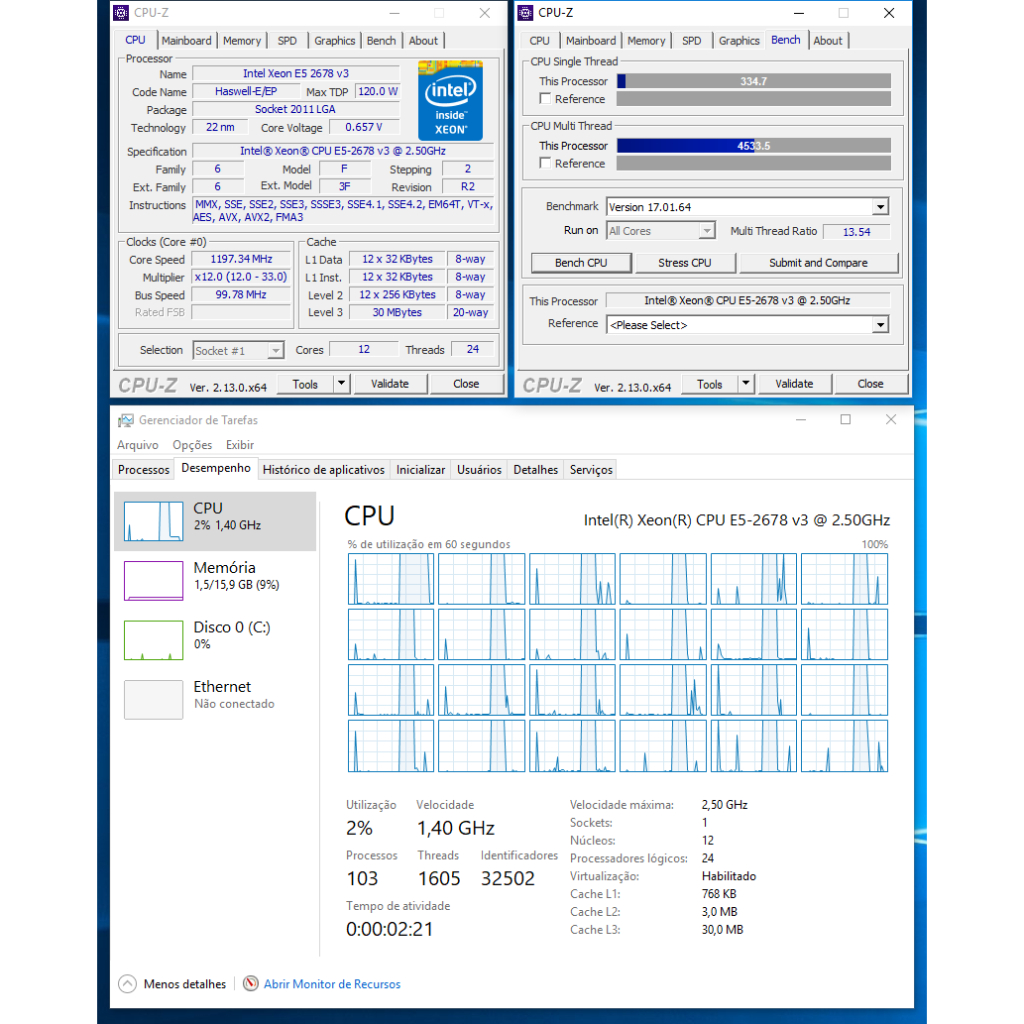This screenshot has width=1024, height=1024.
Task: Click the first logical processor graph in Task Manager
Action: tap(391, 579)
